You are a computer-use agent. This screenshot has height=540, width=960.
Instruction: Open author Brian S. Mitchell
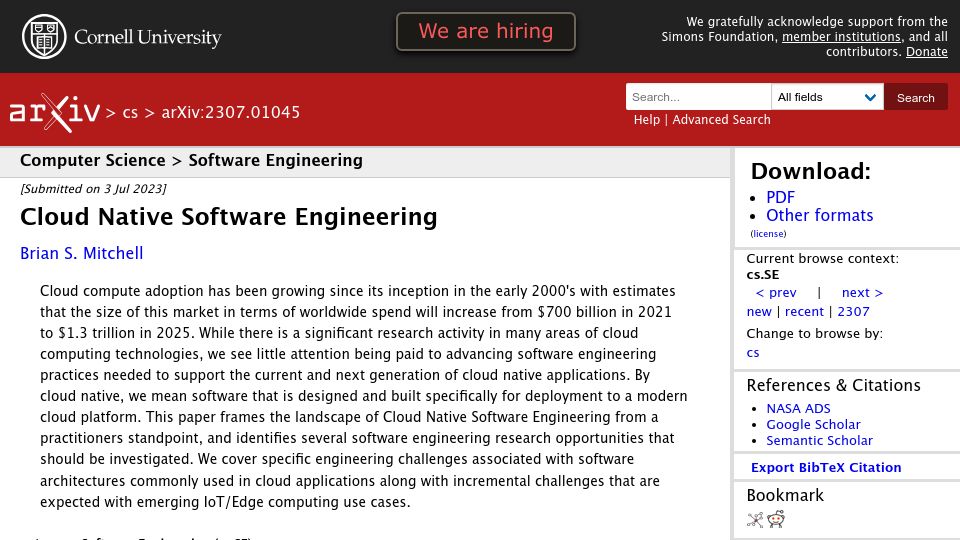(x=81, y=253)
